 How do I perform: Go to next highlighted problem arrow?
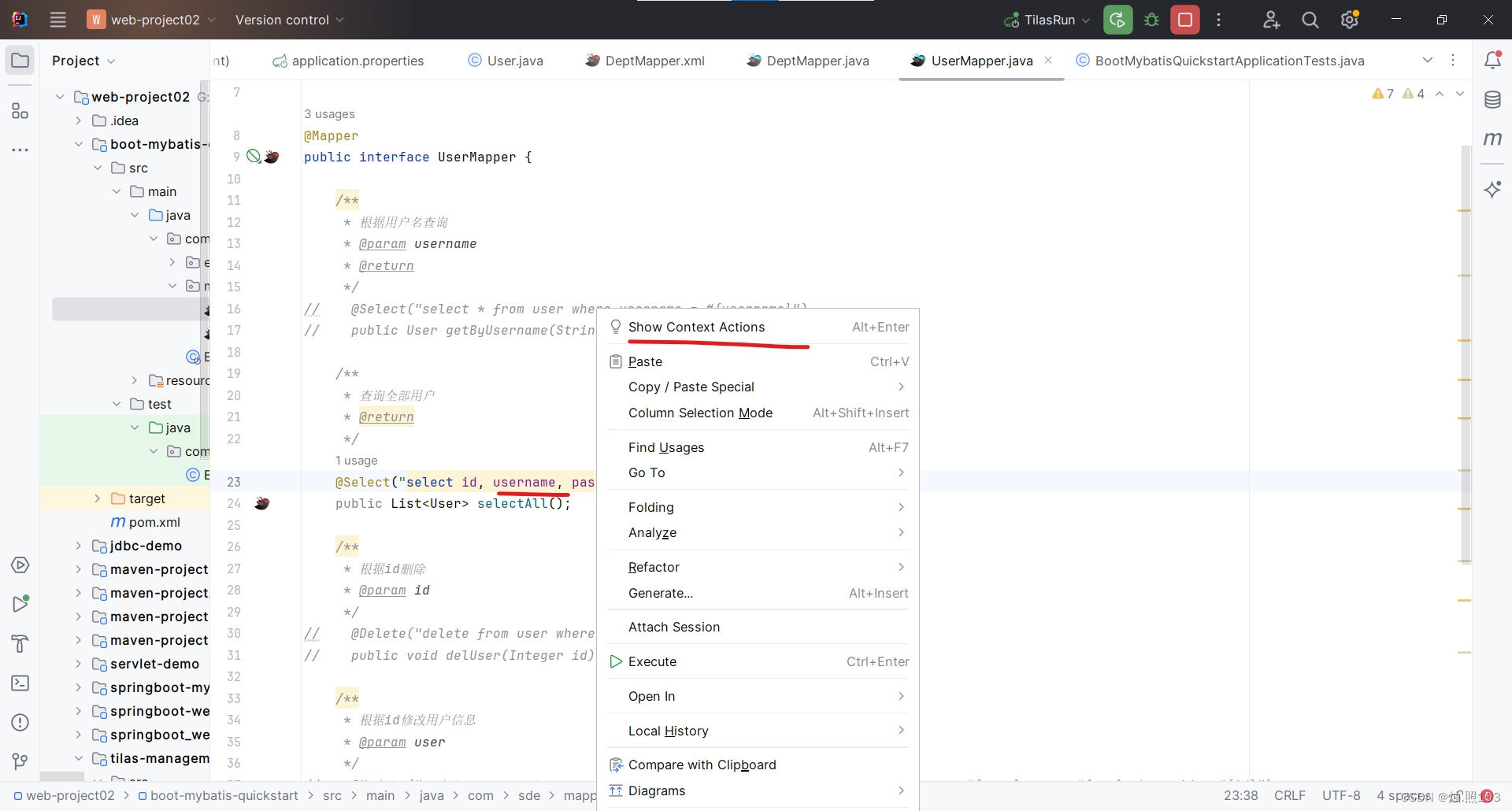[1460, 94]
